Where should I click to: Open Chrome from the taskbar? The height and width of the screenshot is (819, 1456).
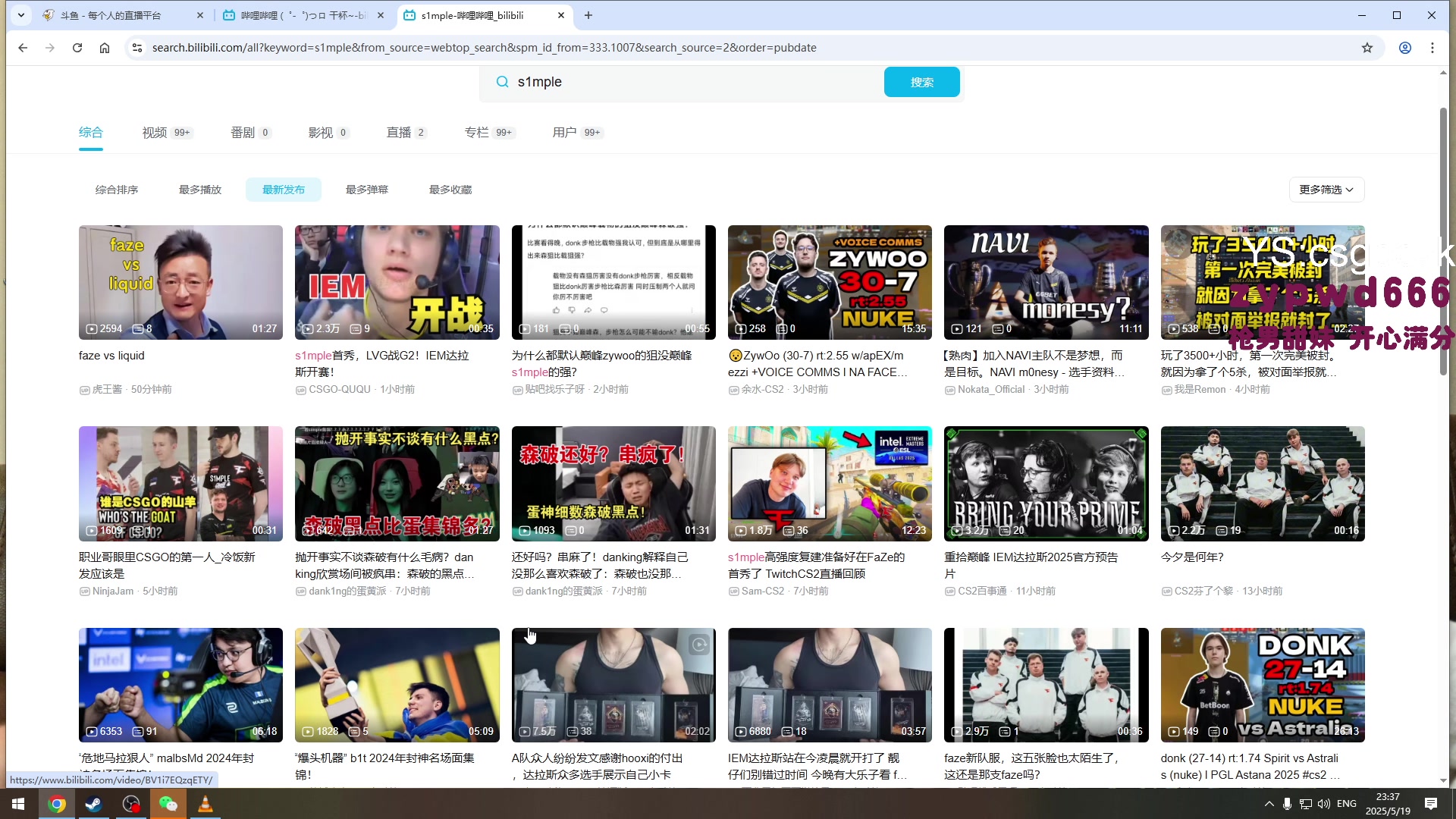pos(57,804)
